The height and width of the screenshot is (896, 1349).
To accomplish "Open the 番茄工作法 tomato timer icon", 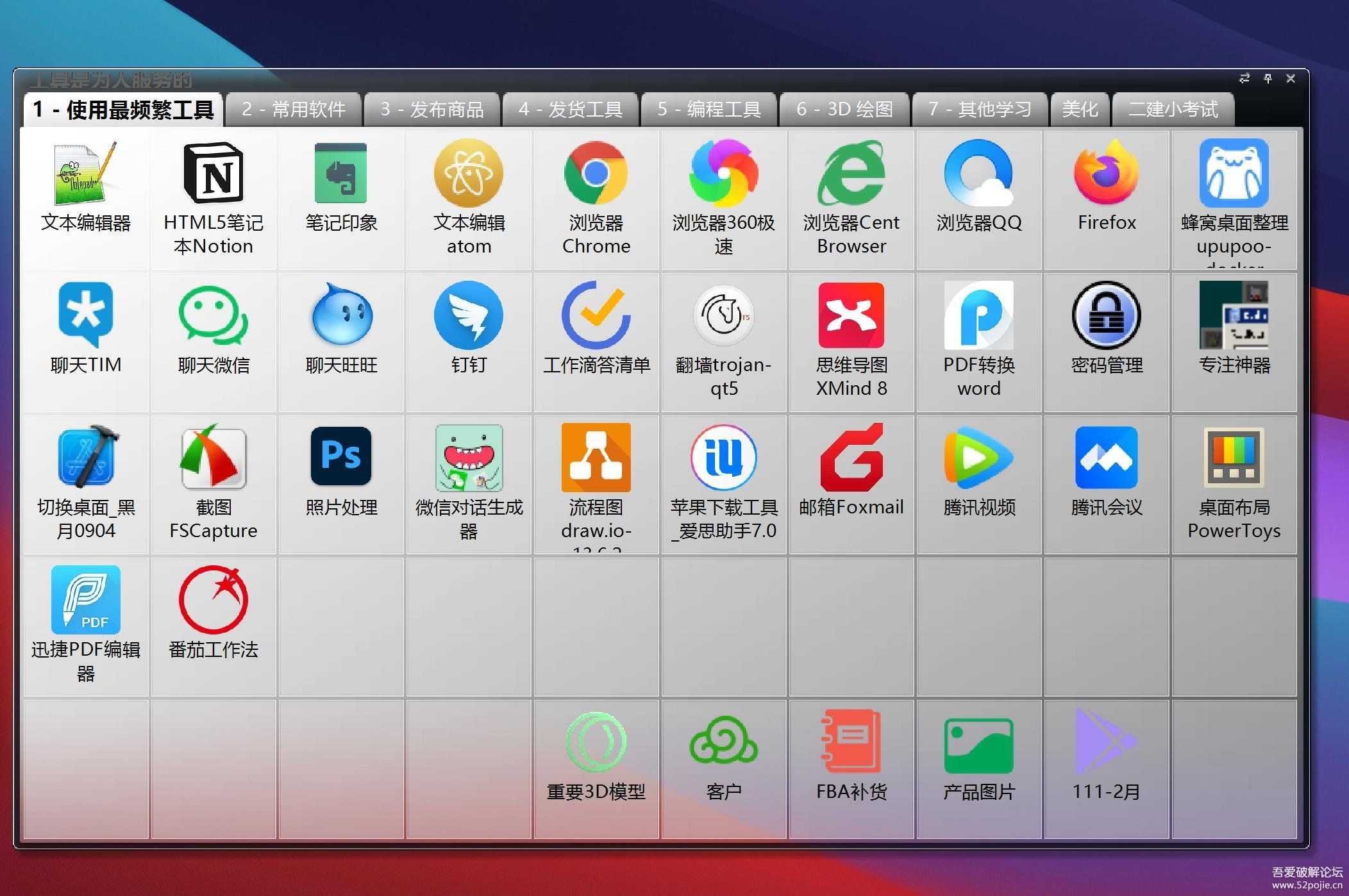I will pos(213,600).
